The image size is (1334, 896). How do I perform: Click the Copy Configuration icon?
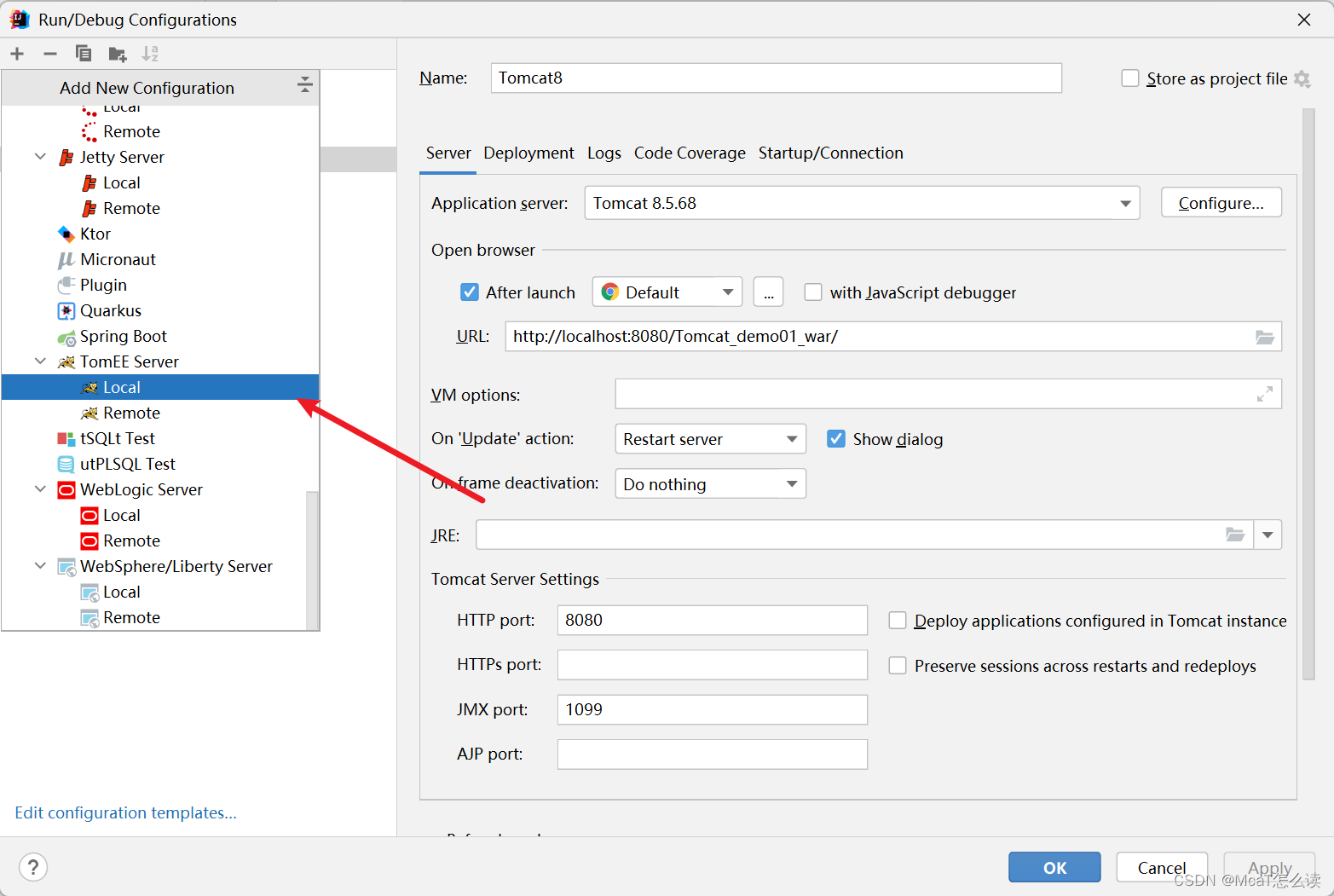pyautogui.click(x=84, y=54)
